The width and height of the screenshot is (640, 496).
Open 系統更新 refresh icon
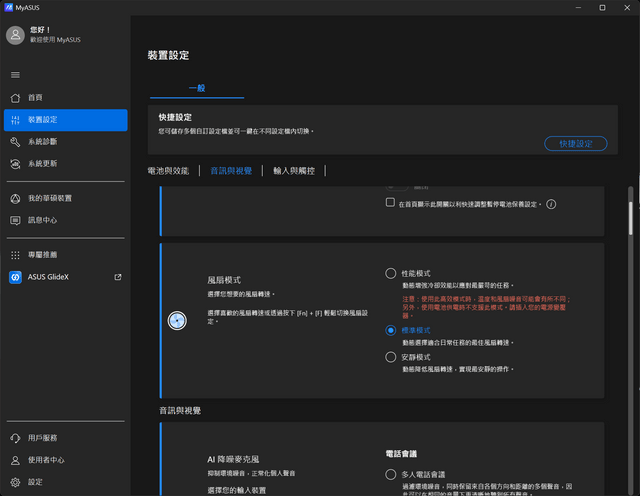pos(15,164)
